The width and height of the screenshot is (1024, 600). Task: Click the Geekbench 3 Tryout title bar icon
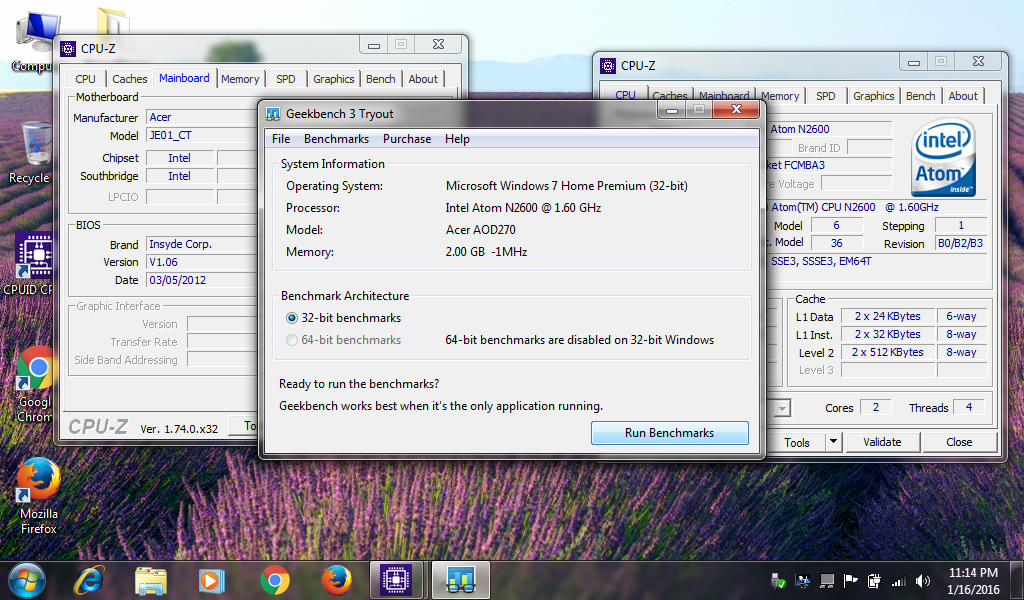pyautogui.click(x=273, y=114)
